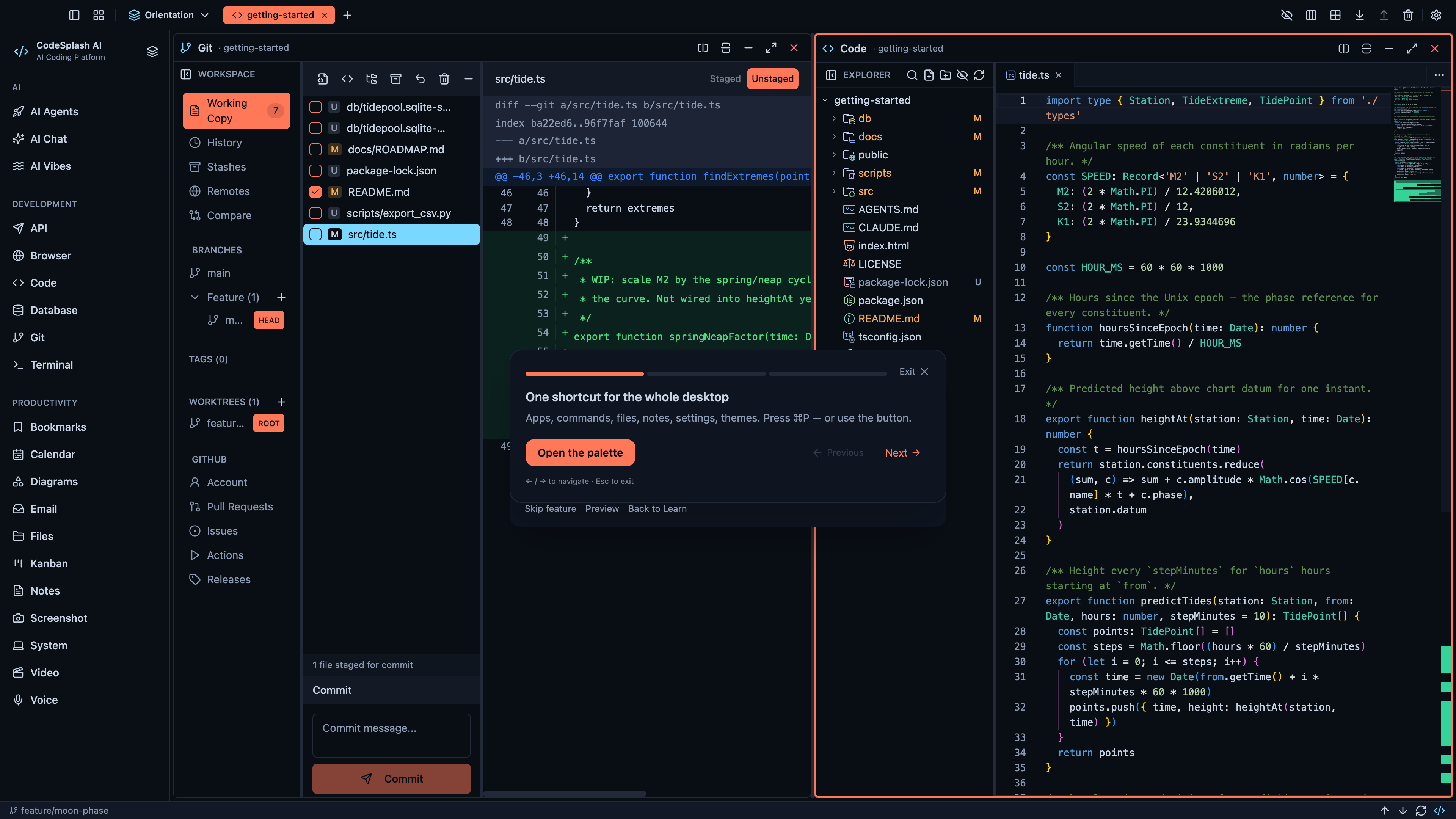Click the grid layout icon in top bar

pos(1335,15)
